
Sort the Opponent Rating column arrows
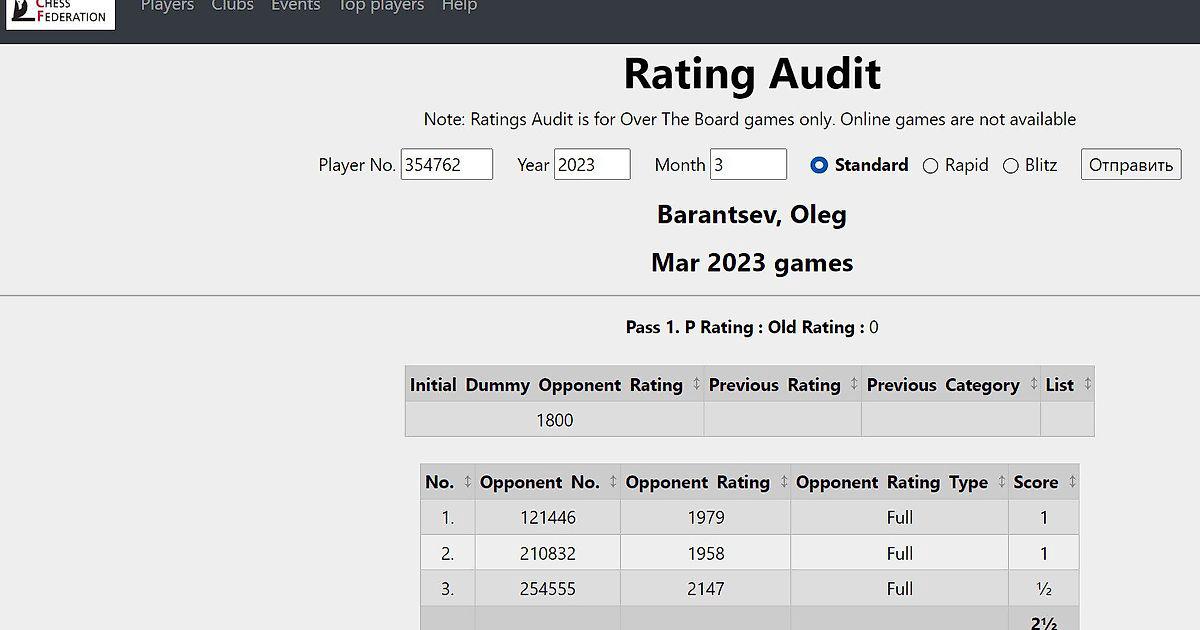click(783, 482)
